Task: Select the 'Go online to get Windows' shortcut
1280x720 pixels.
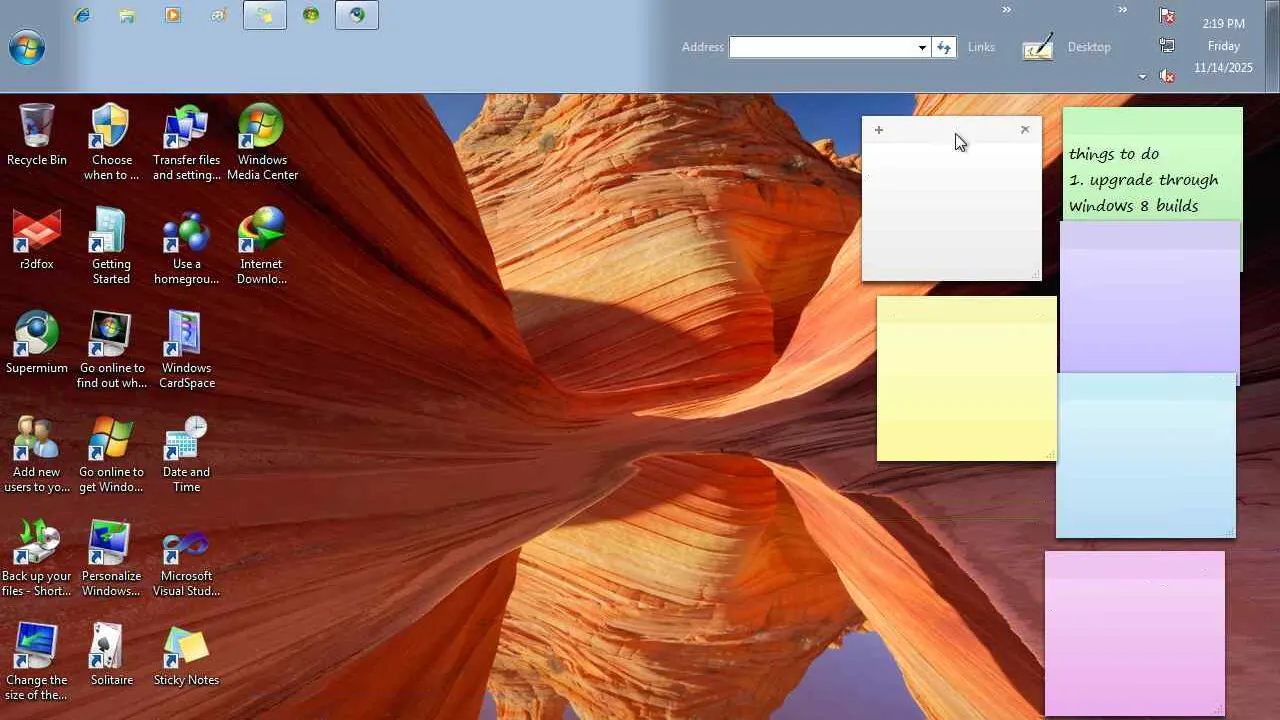Action: (x=111, y=455)
